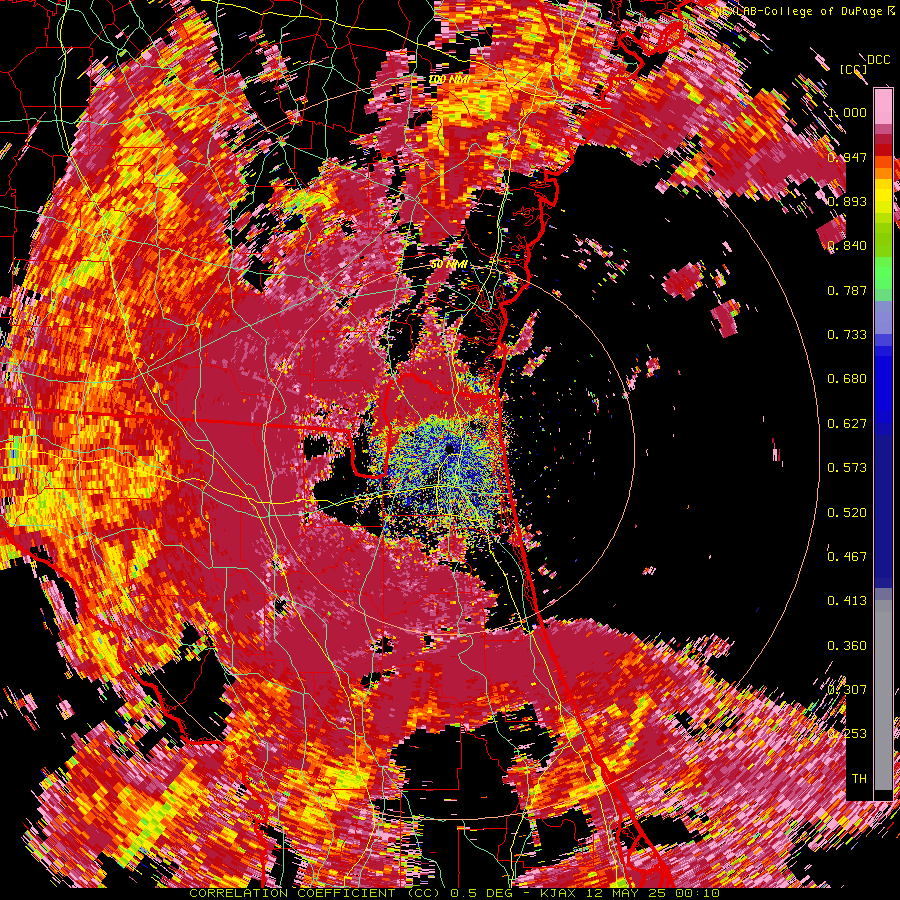Select the 0.307 legend label
This screenshot has height=900, width=900.
click(x=847, y=690)
